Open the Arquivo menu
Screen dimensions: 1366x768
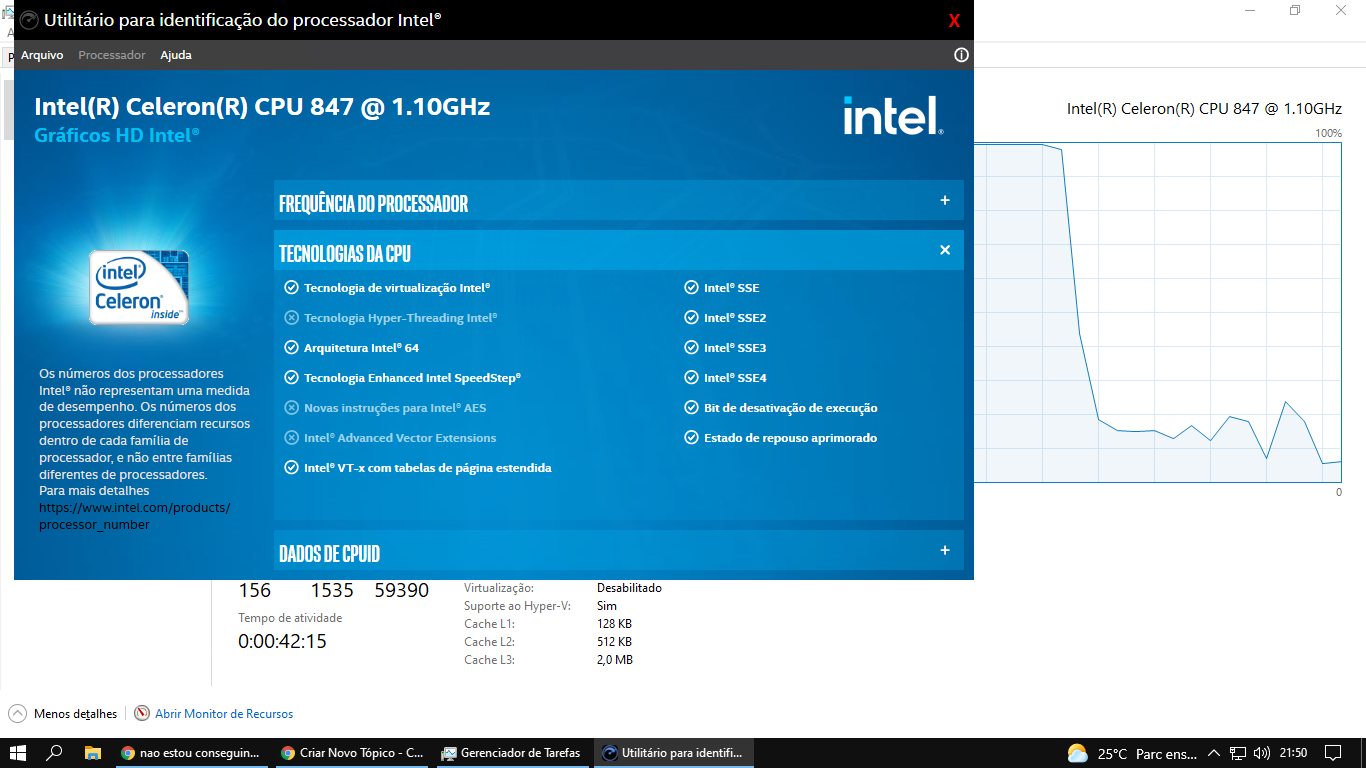tap(42, 55)
